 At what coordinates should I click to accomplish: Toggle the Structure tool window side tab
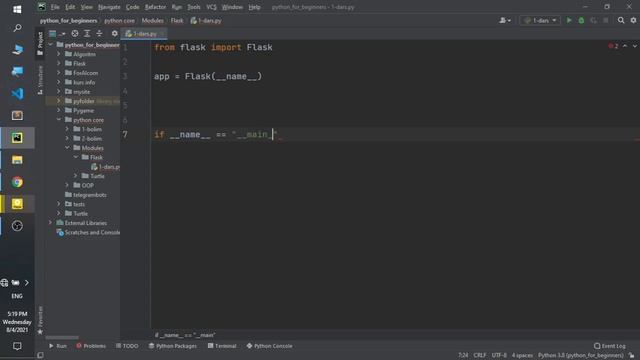40,80
